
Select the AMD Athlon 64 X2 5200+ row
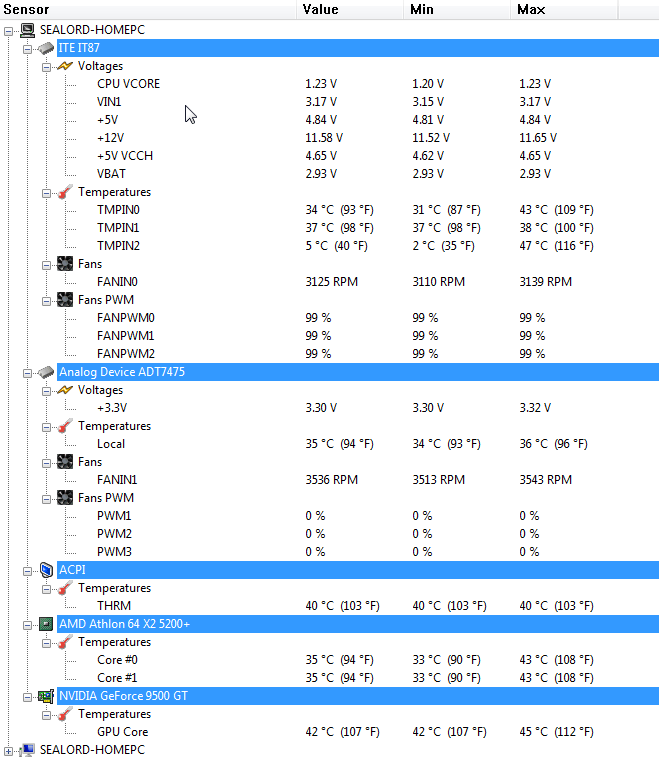pyautogui.click(x=358, y=624)
